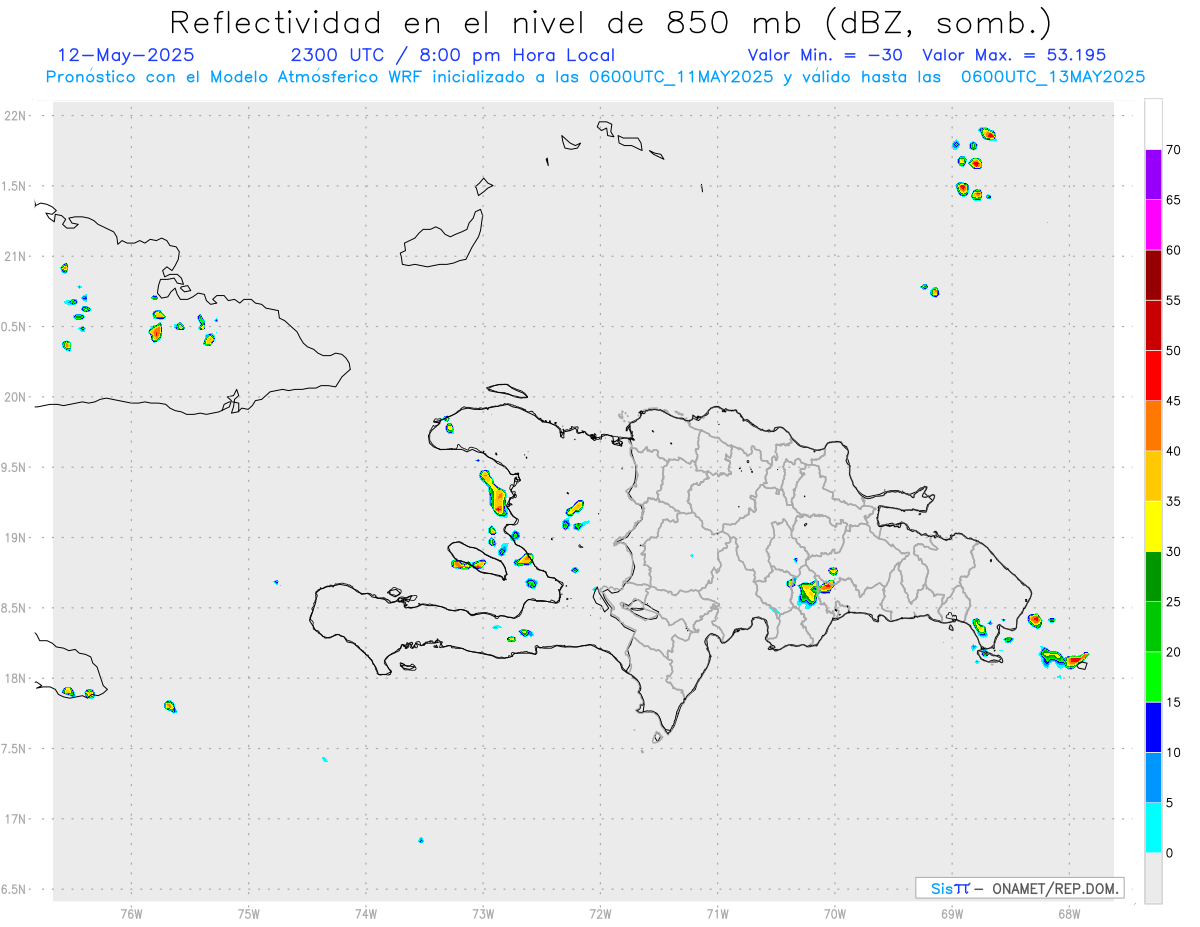1200x927 pixels.
Task: Click the '22N' latitude label
Action: (x=17, y=116)
